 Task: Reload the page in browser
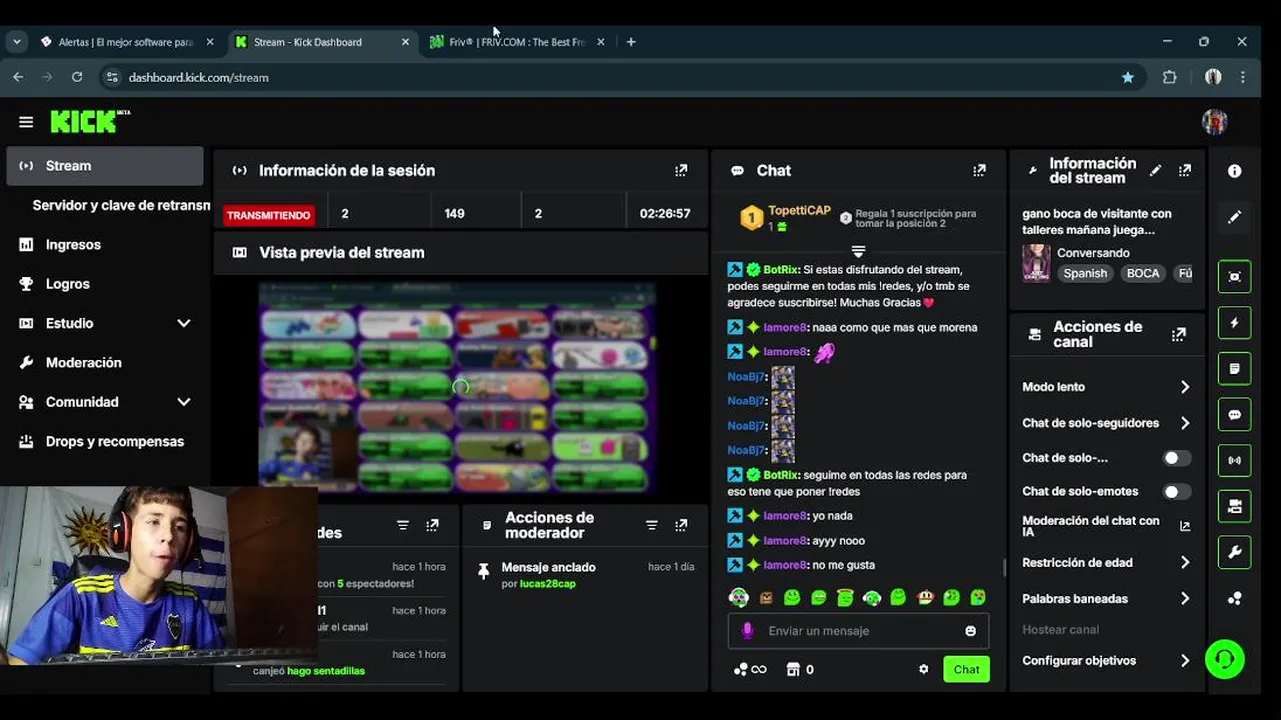77,77
